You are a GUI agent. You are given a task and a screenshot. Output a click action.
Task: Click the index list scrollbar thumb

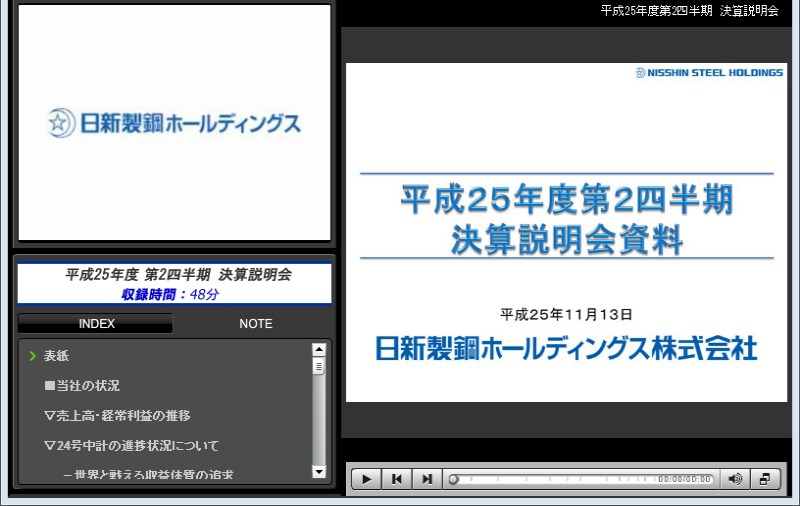click(x=319, y=366)
